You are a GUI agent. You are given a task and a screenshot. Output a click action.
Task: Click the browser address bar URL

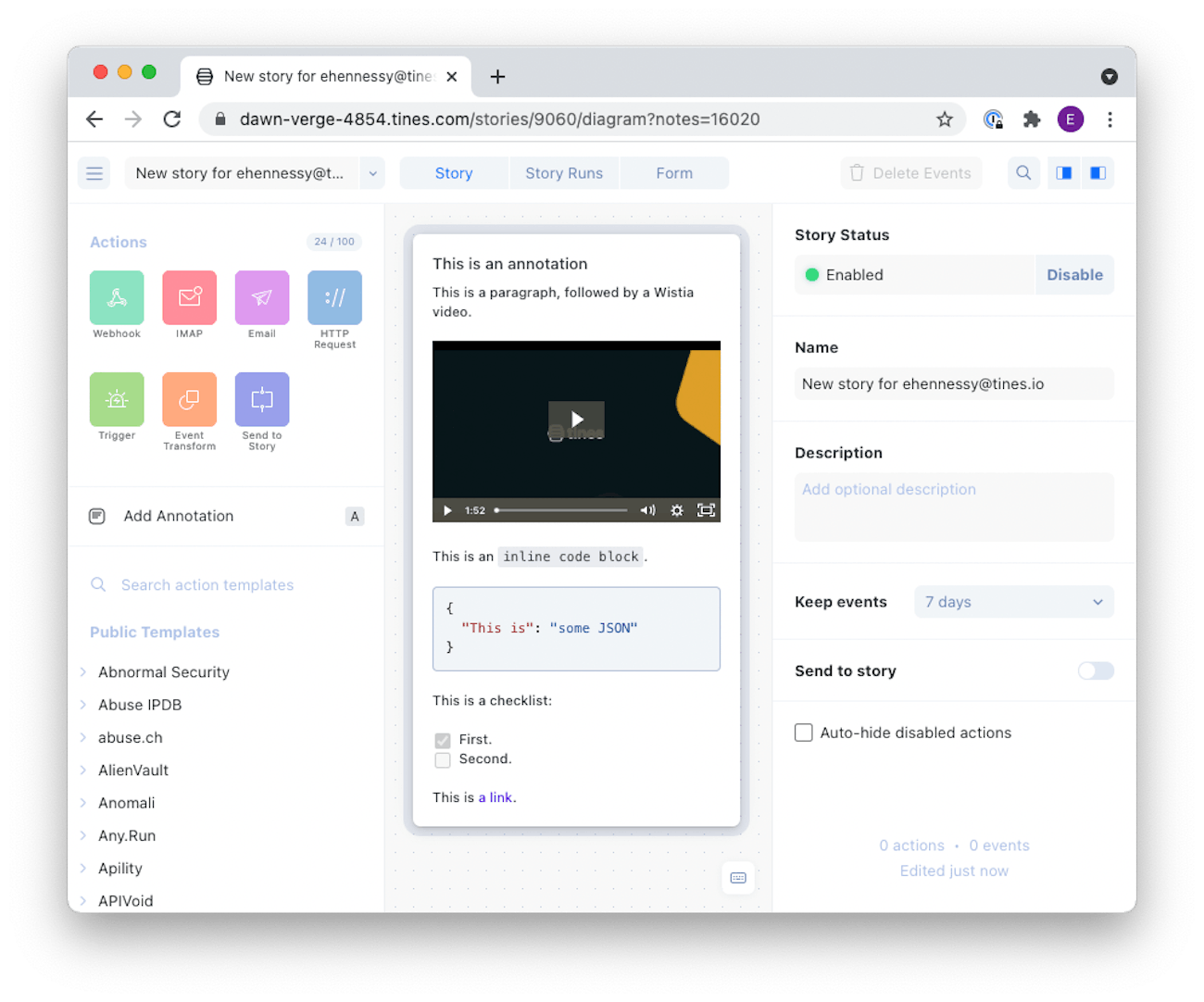[500, 119]
